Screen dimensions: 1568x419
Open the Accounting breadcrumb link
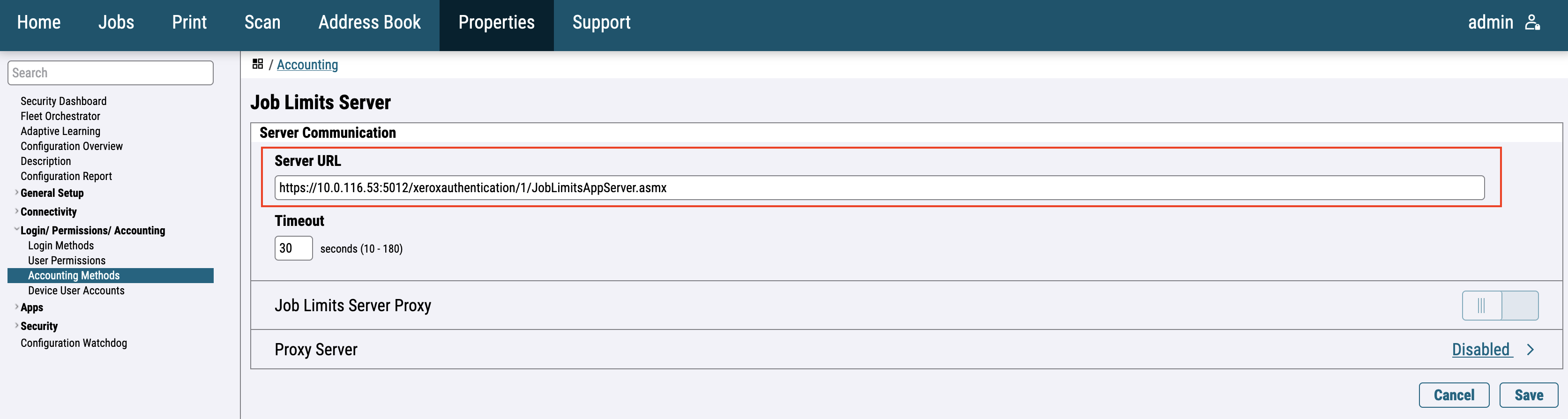tap(307, 65)
